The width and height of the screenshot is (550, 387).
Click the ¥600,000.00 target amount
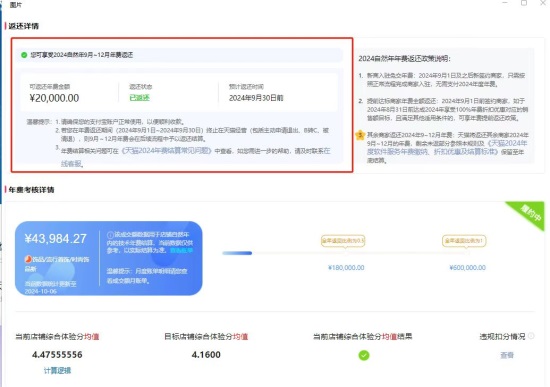[468, 268]
